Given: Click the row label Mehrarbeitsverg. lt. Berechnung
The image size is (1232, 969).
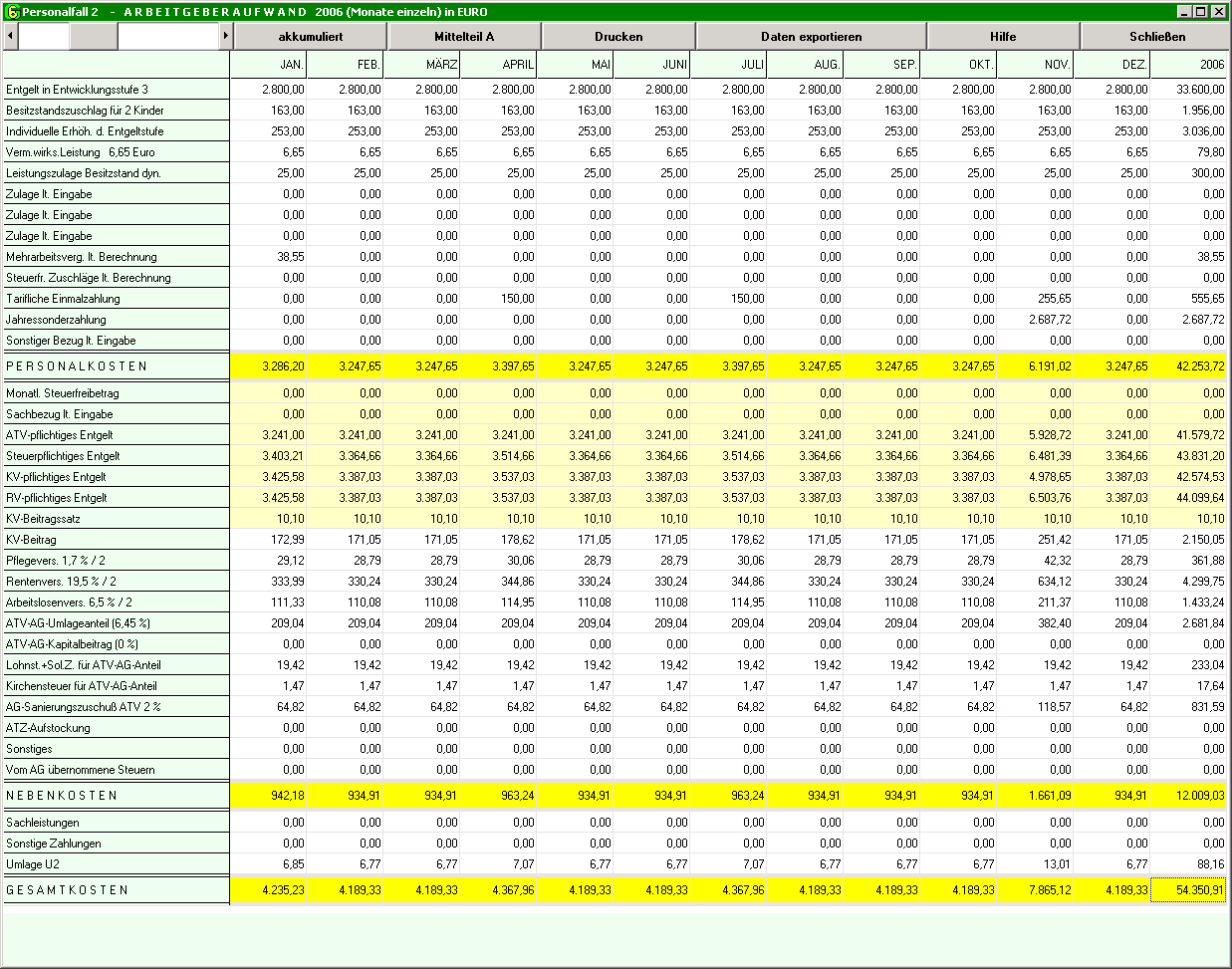Looking at the screenshot, I should pos(117,257).
